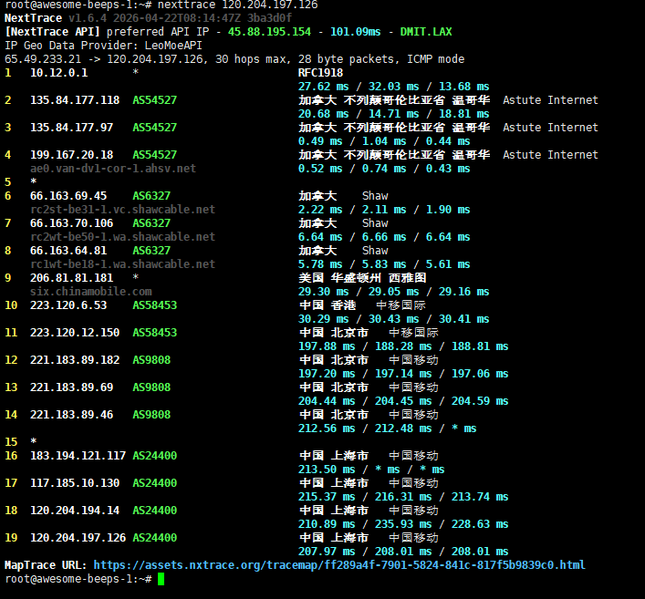Select hop 4 IP 199.167.20.18
The image size is (645, 599).
pyautogui.click(x=72, y=155)
